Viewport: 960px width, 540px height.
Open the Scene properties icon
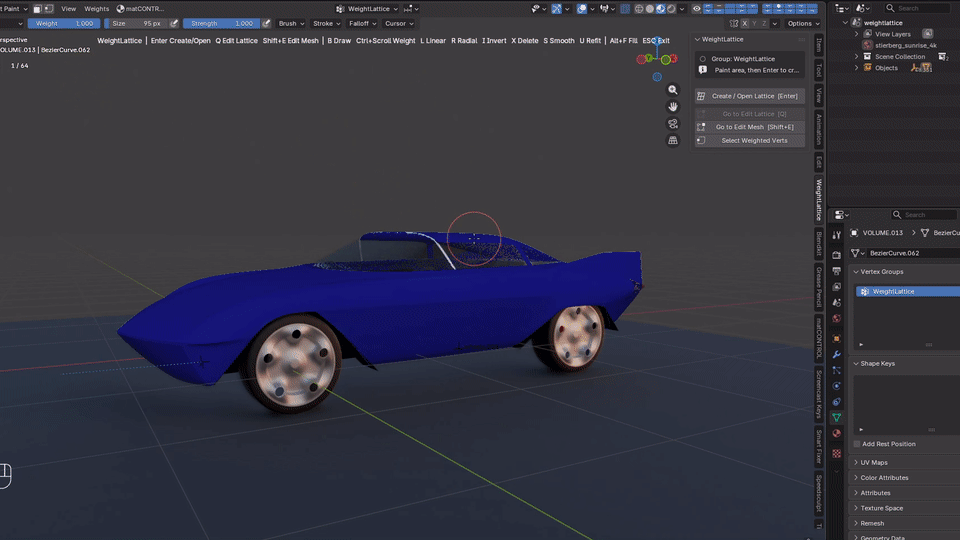pos(836,302)
